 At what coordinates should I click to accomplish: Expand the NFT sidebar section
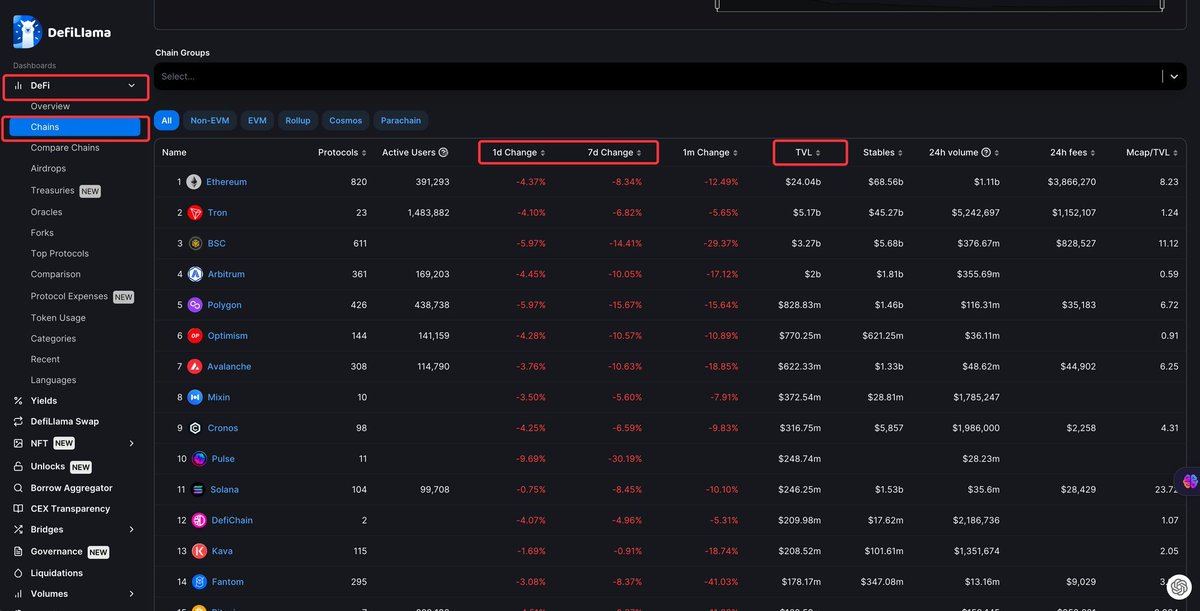[132, 443]
